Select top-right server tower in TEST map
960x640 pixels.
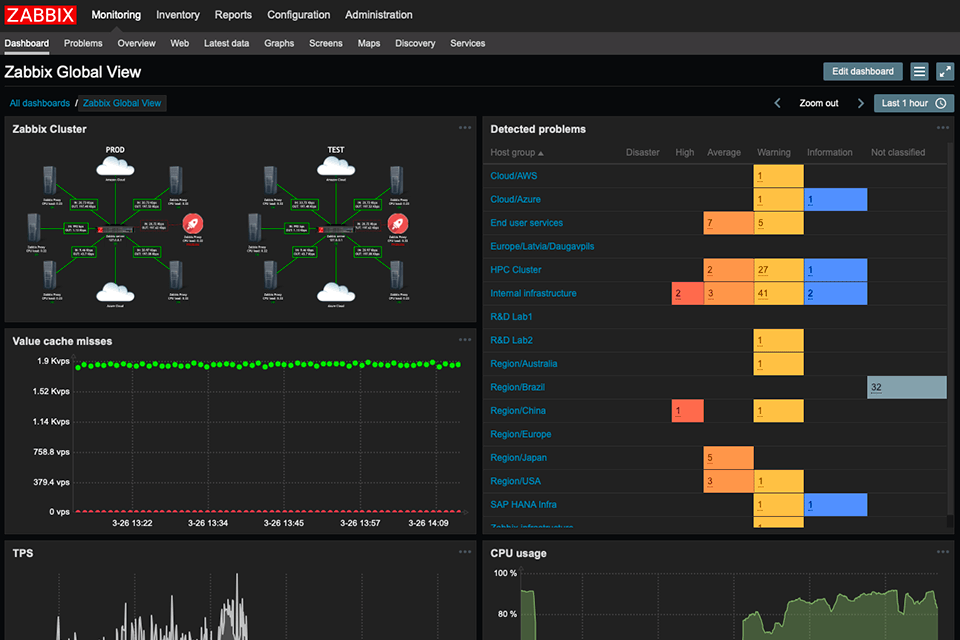coord(397,180)
